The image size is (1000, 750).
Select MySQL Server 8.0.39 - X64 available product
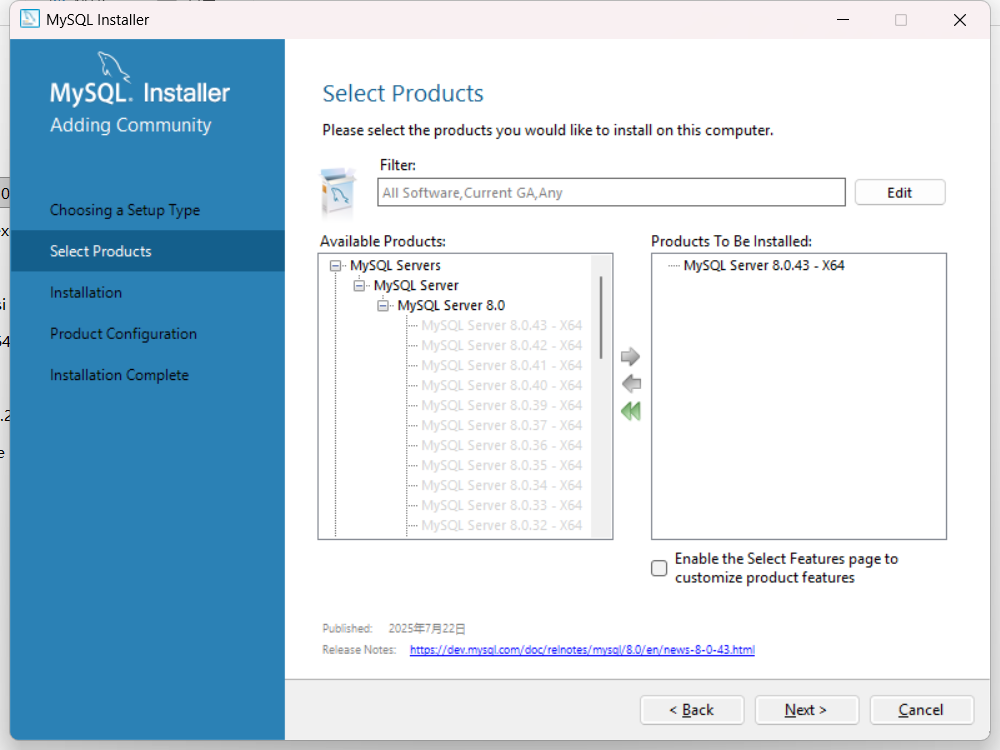pyautogui.click(x=501, y=405)
